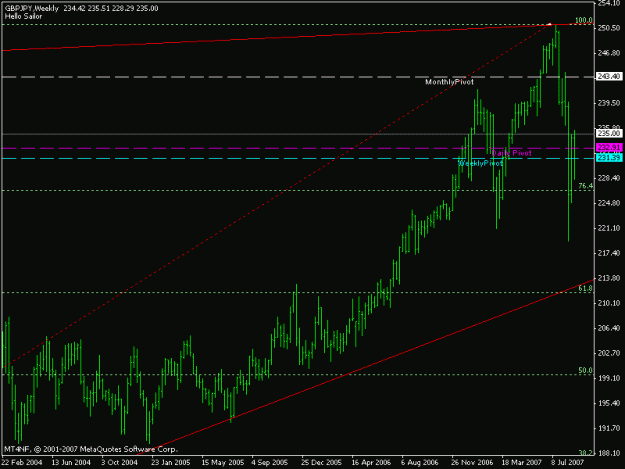
Task: Click the 25 Dec 2005 date label
Action: pyautogui.click(x=321, y=463)
